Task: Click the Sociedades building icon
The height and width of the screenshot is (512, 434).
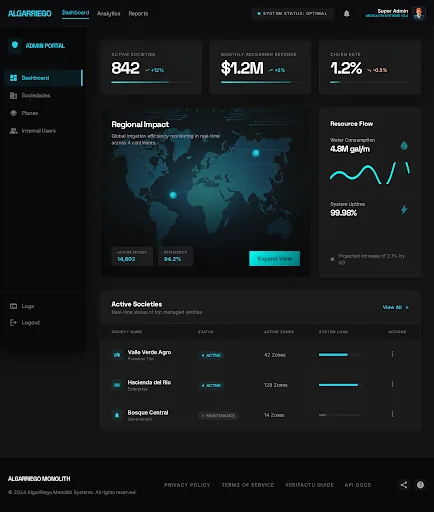Action: [x=13, y=95]
